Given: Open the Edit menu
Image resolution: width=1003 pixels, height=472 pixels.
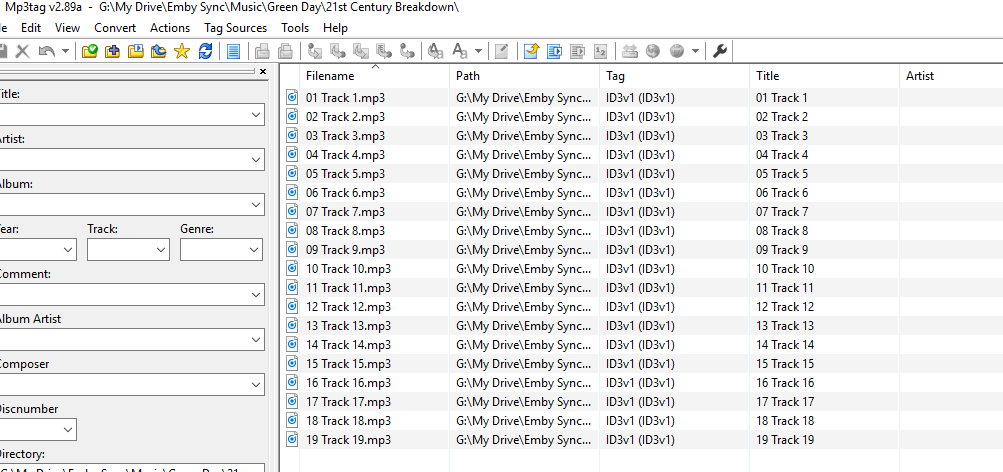Looking at the screenshot, I should (31, 28).
